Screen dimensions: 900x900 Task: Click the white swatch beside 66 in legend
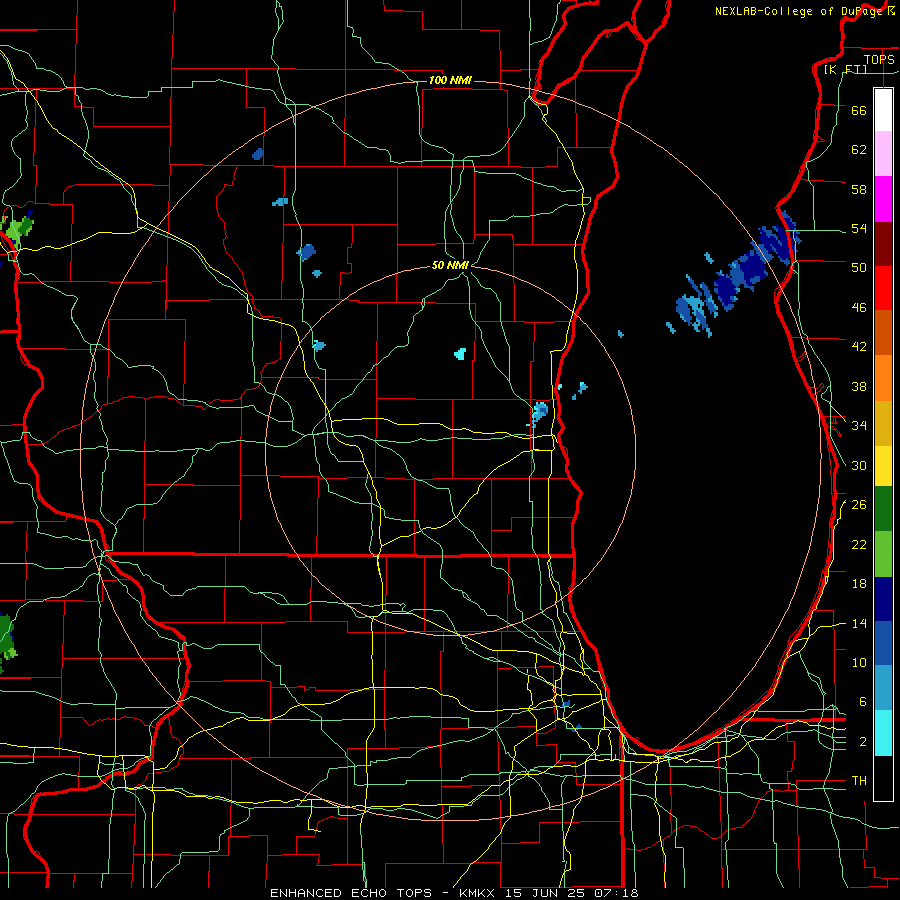883,110
